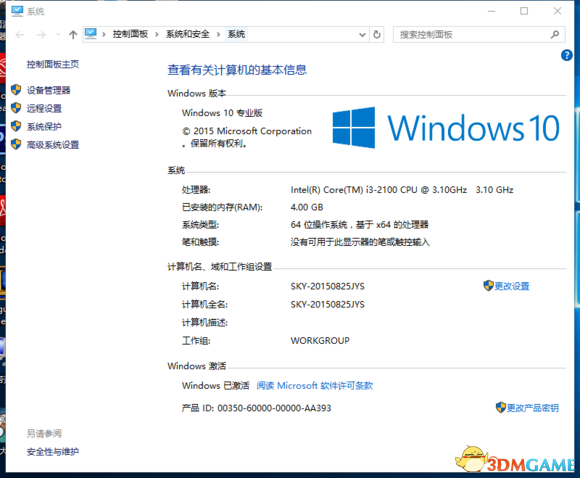Click the refresh icon in address bar
This screenshot has width=580, height=478.
tap(377, 34)
